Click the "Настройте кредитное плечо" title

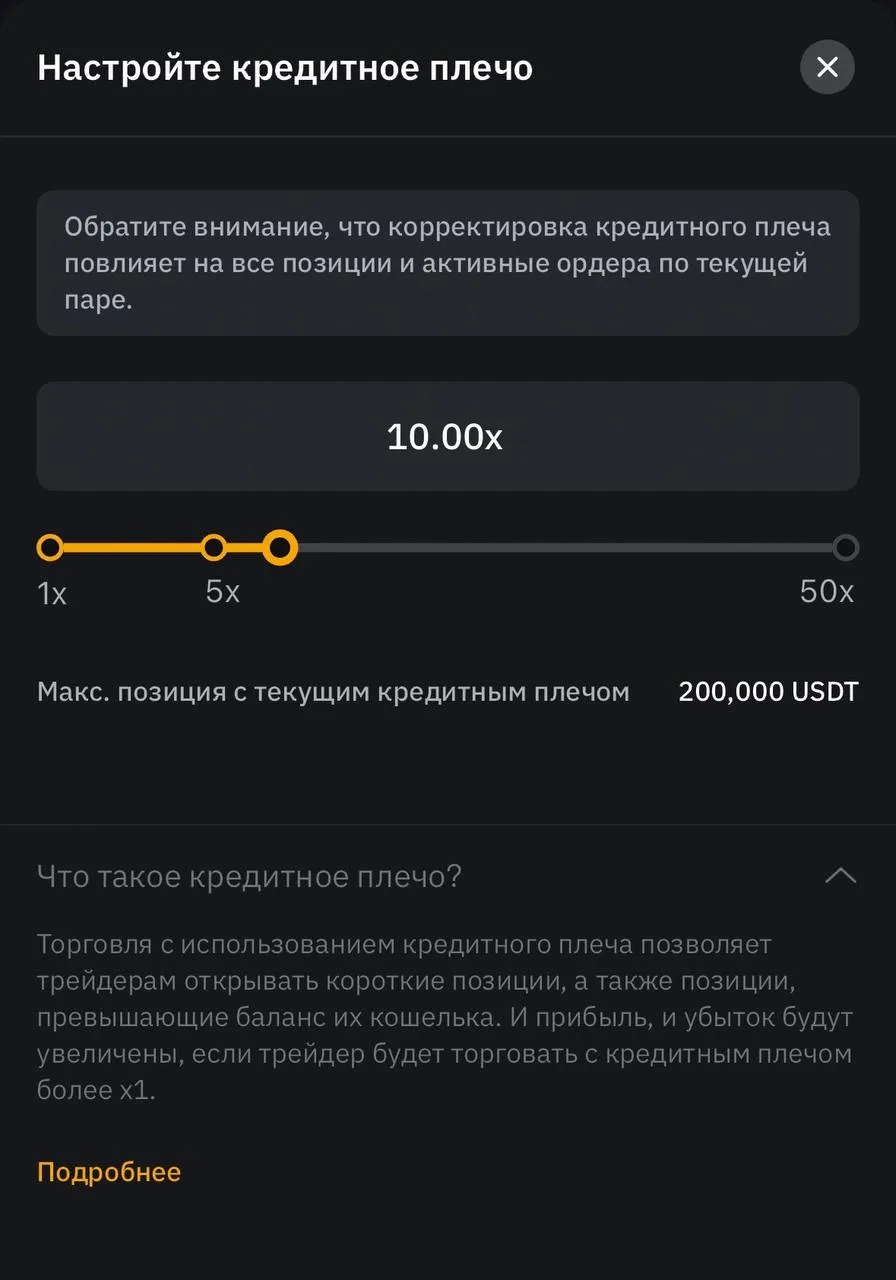[x=285, y=68]
